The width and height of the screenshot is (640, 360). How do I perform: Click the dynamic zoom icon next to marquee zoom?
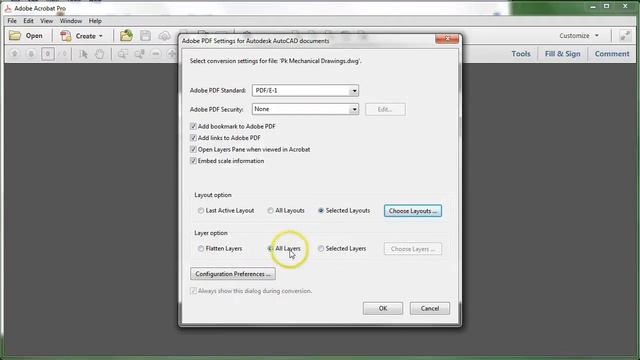tap(139, 54)
